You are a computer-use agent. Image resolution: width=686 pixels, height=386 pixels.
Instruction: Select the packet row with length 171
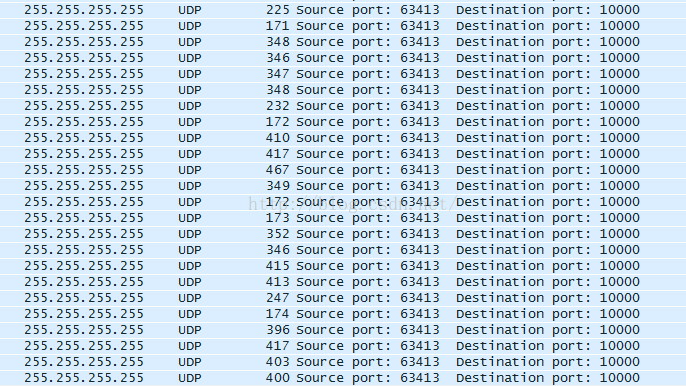(x=343, y=26)
